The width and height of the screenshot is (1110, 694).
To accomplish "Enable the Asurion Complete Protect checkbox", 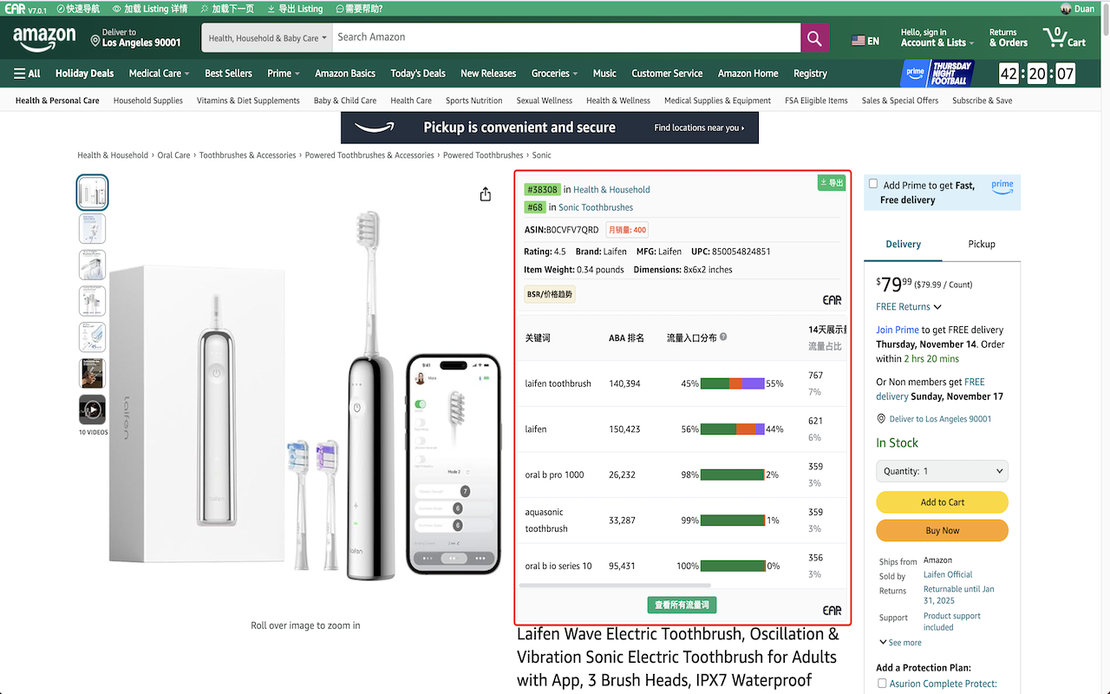I will pyautogui.click(x=881, y=683).
